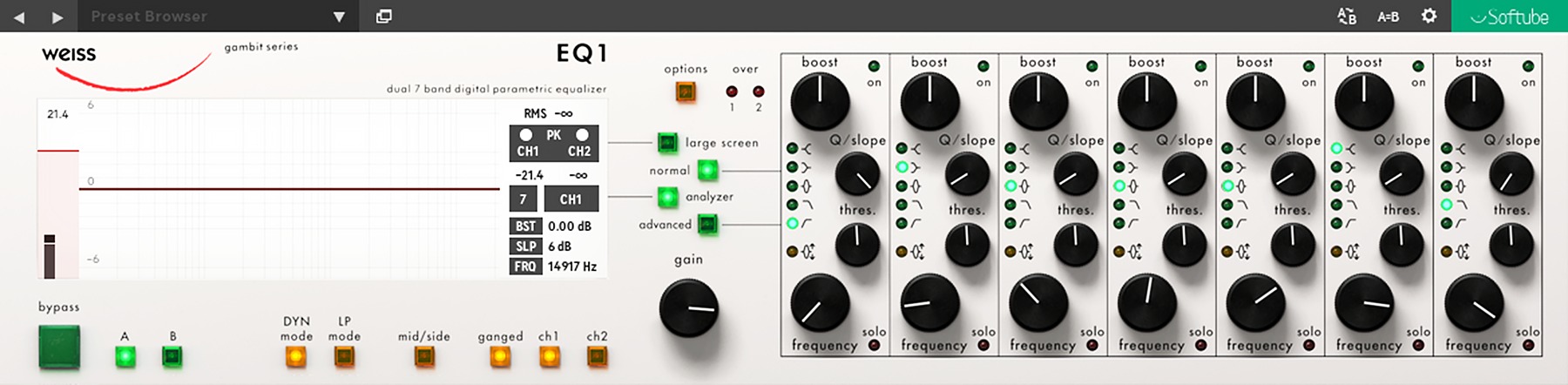The image size is (1568, 385).
Task: Switch to the large screen view
Action: click(x=667, y=142)
